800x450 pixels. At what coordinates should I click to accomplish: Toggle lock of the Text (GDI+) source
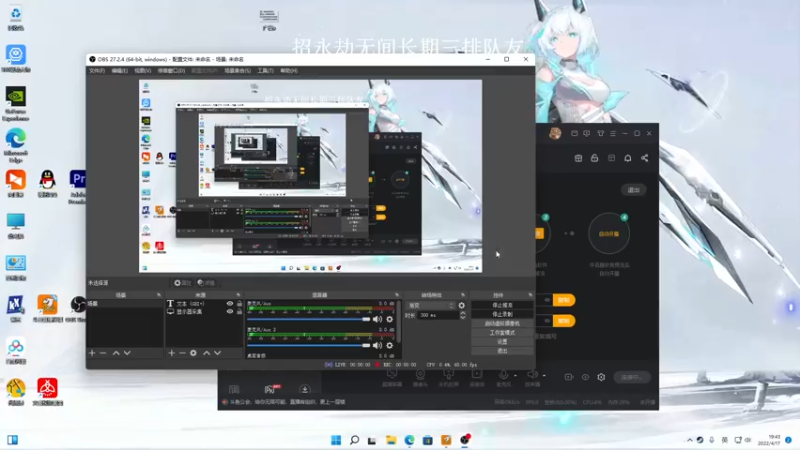(239, 304)
